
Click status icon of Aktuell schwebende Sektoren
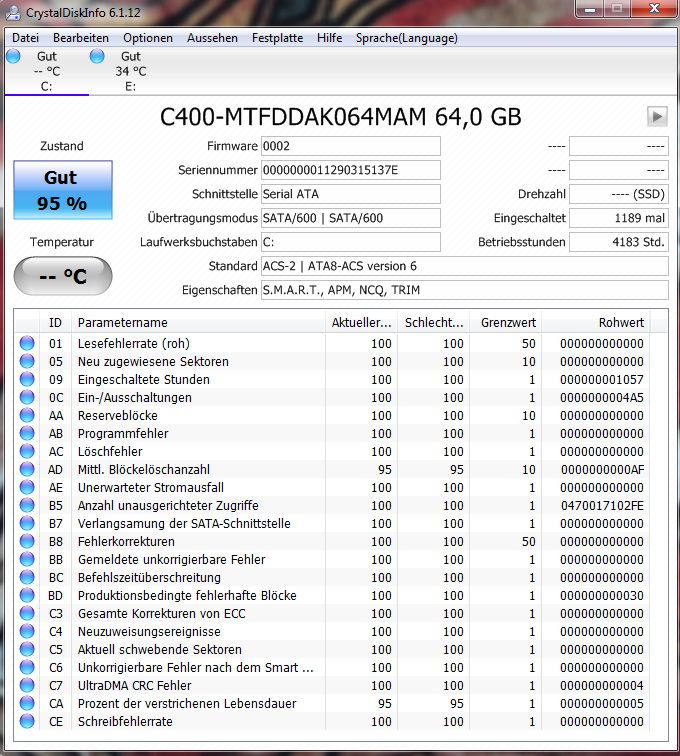pos(27,649)
